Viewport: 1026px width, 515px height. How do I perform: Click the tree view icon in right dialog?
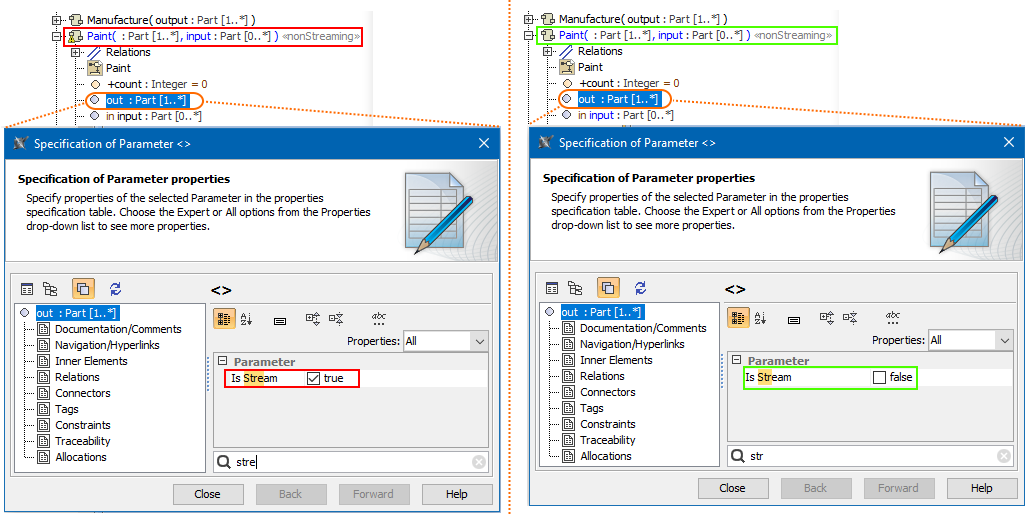click(575, 288)
